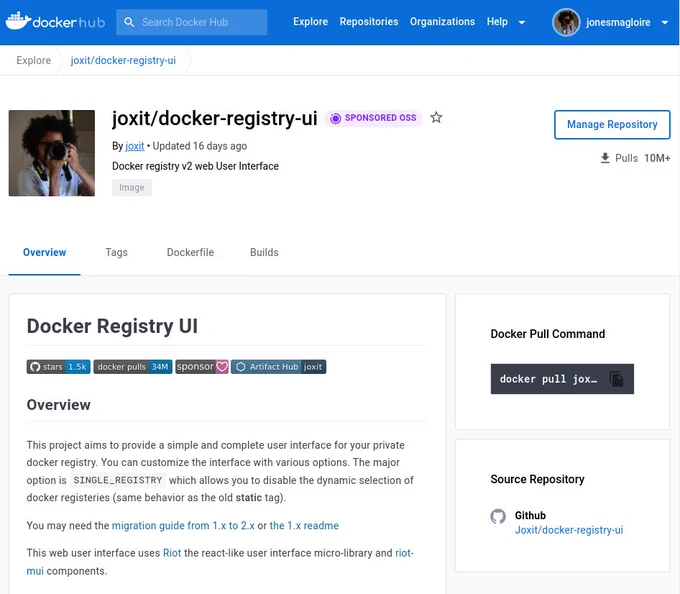Viewport: 680px width, 594px height.
Task: Click the Docker Pull Command heading
Action: tap(548, 334)
